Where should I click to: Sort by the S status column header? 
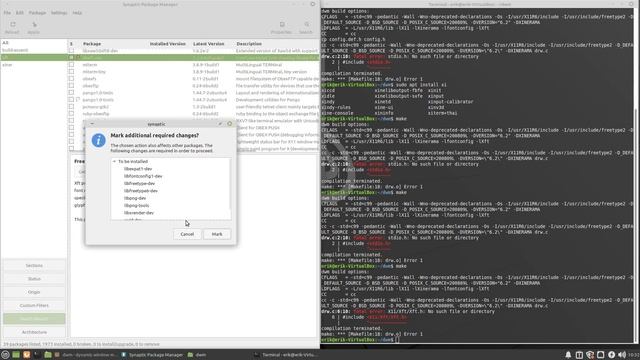pos(71,44)
